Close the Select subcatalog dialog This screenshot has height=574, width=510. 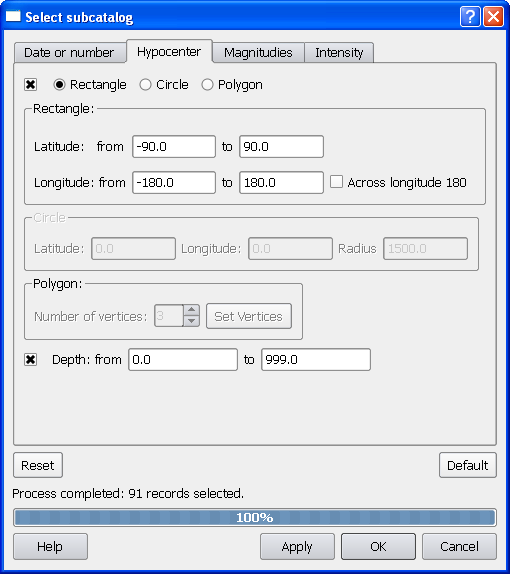493,17
